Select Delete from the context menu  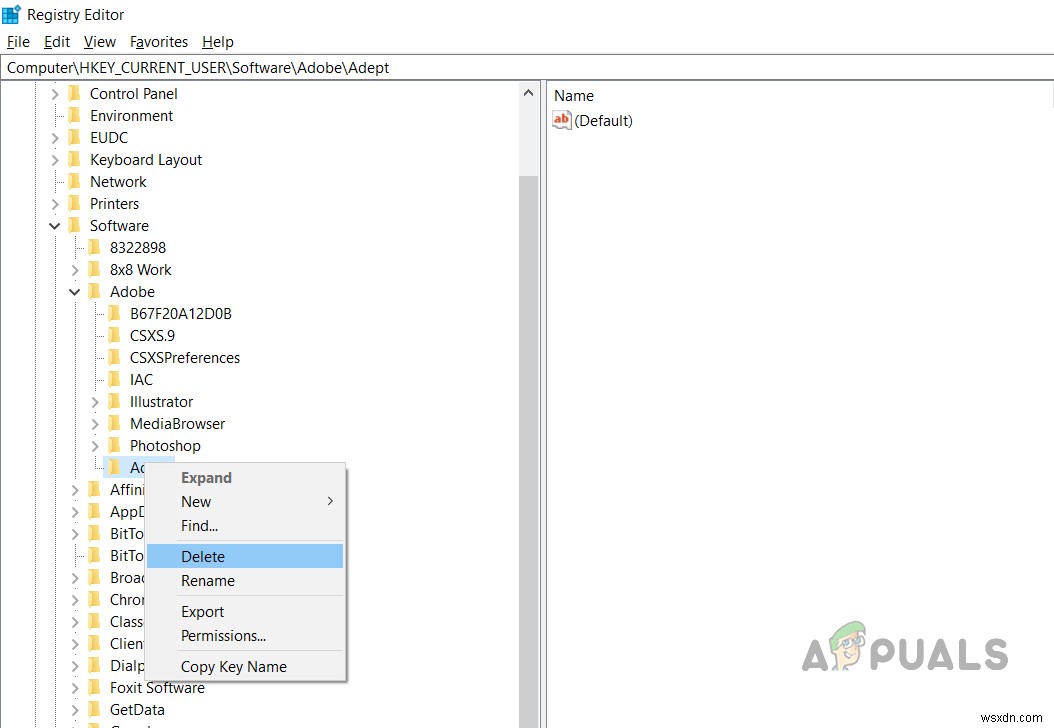203,555
